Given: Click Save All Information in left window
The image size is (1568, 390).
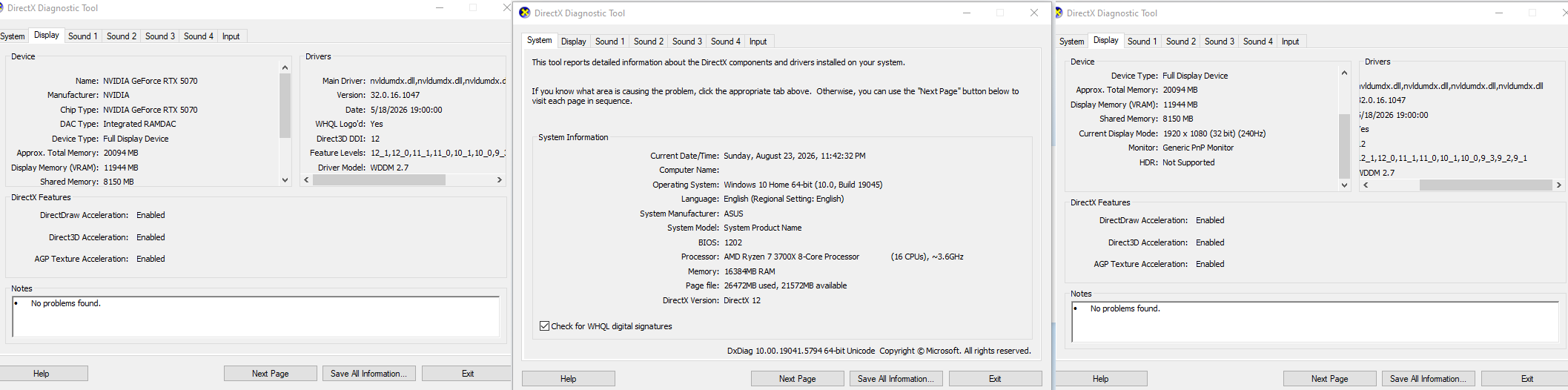Looking at the screenshot, I should coord(369,374).
